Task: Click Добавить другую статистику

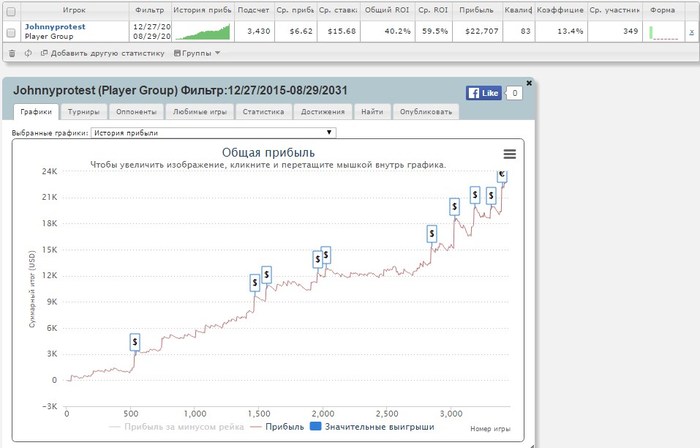Action: pyautogui.click(x=103, y=53)
